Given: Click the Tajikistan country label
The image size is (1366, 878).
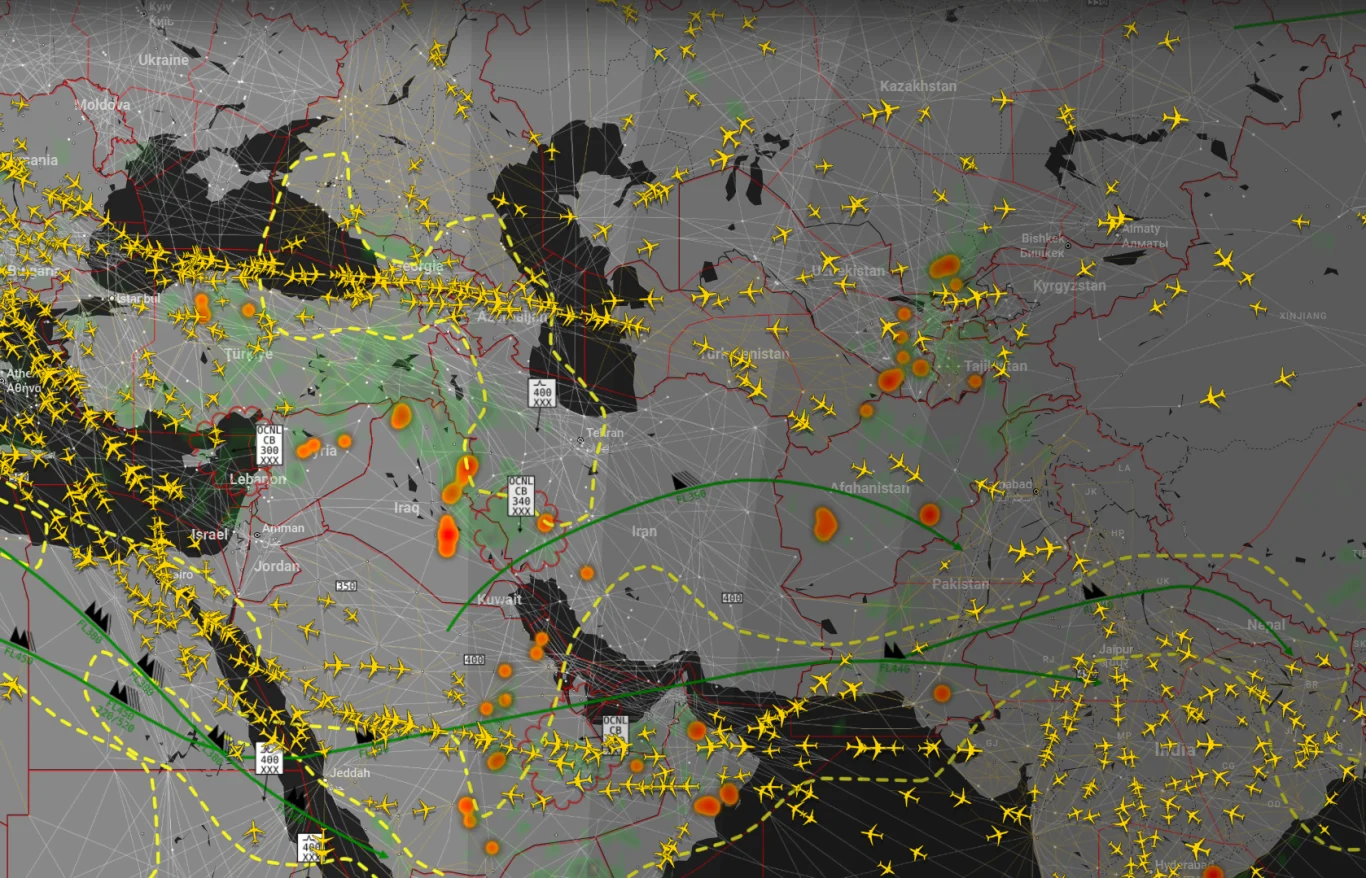Looking at the screenshot, I should point(996,366).
